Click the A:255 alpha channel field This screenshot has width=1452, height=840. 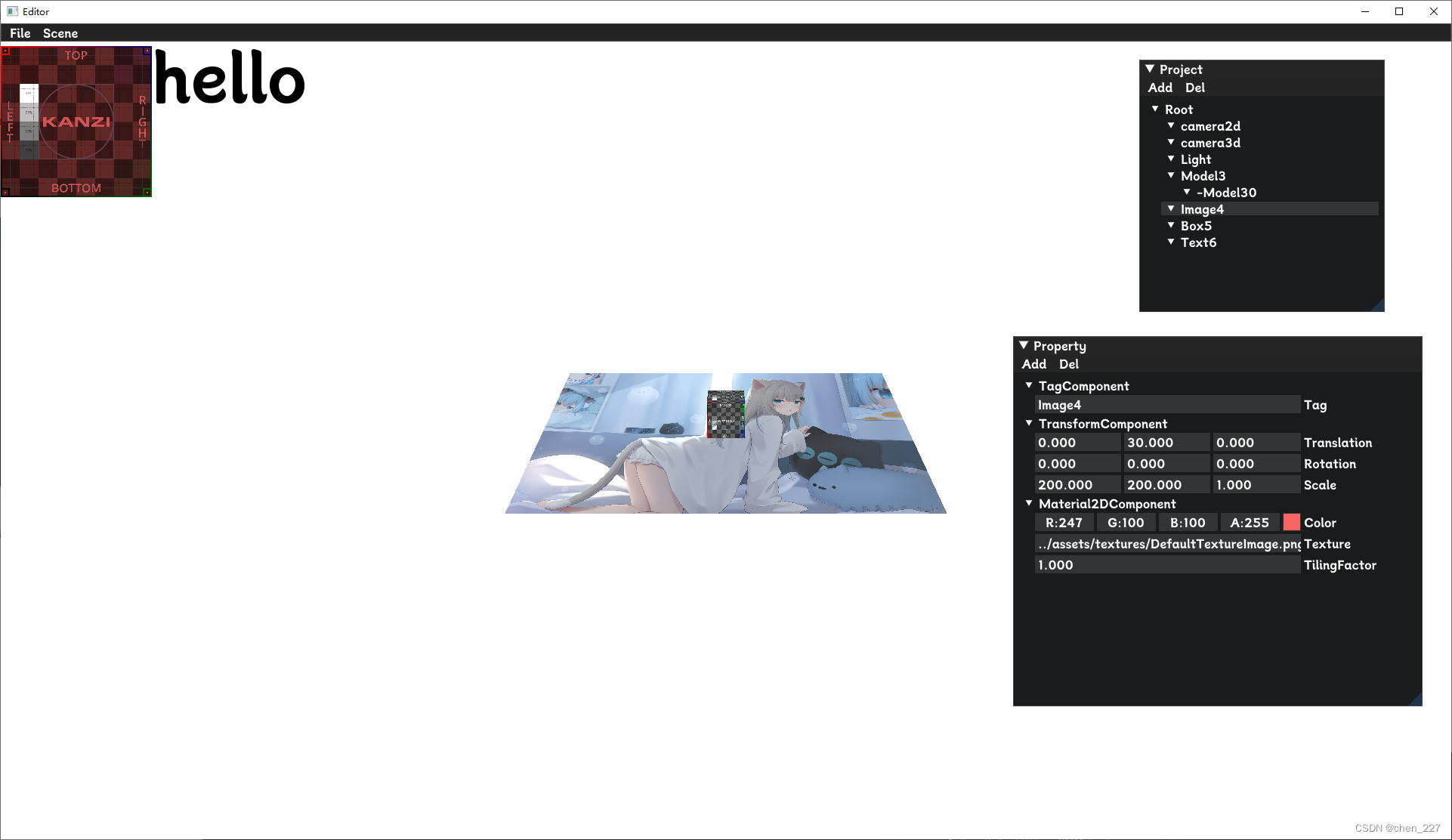1250,523
